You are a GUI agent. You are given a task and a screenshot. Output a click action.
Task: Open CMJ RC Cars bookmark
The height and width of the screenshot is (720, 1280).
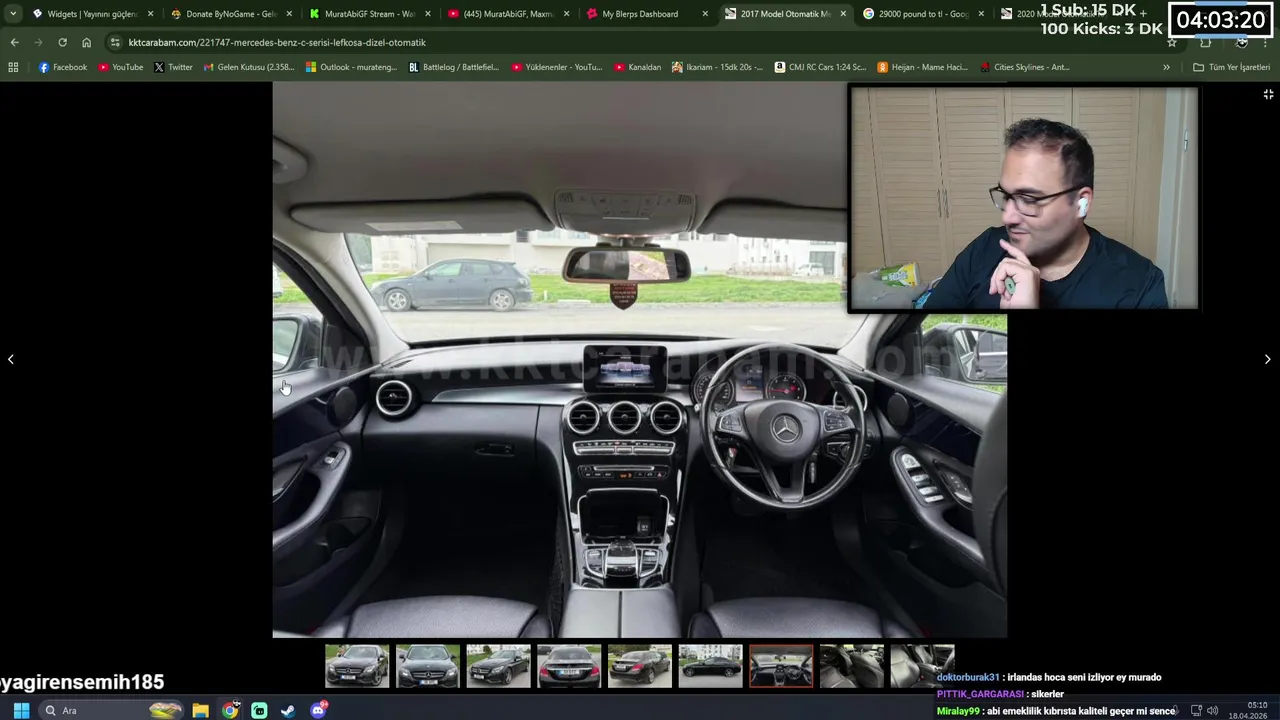[820, 67]
